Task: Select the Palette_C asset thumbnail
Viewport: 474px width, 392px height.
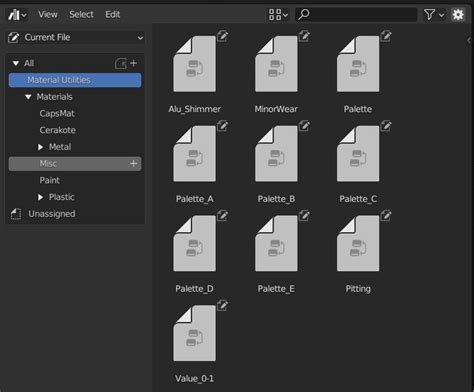Action: coord(358,154)
